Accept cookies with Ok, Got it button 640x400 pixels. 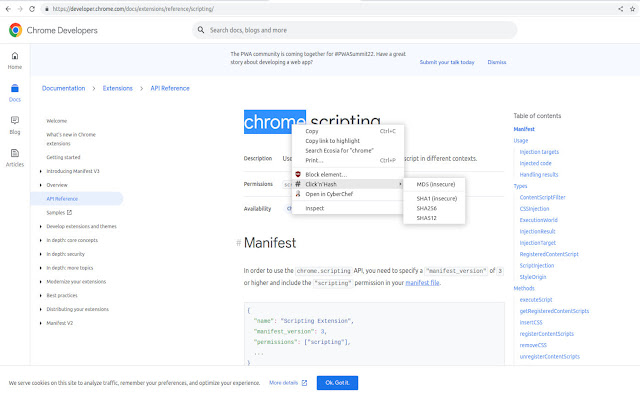[x=337, y=383]
